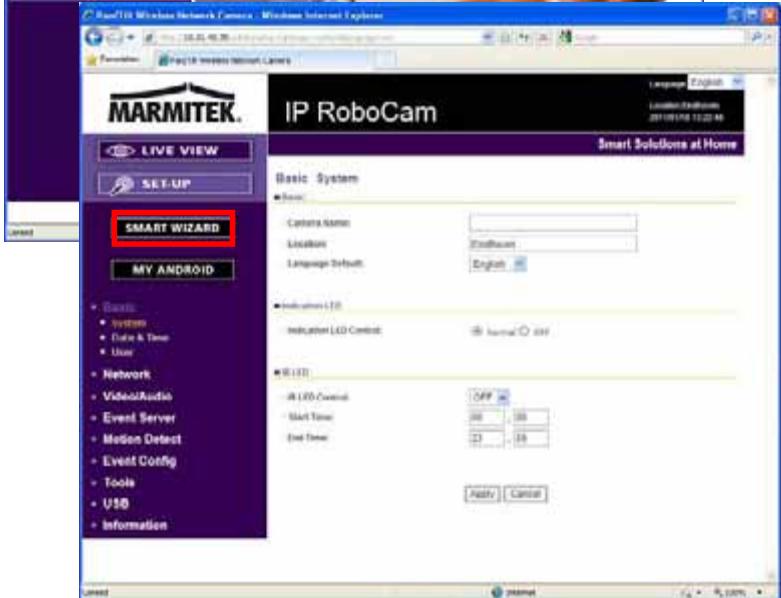Click the browser Forward arrow button
Image resolution: width=781 pixels, height=598 pixels.
pos(114,37)
